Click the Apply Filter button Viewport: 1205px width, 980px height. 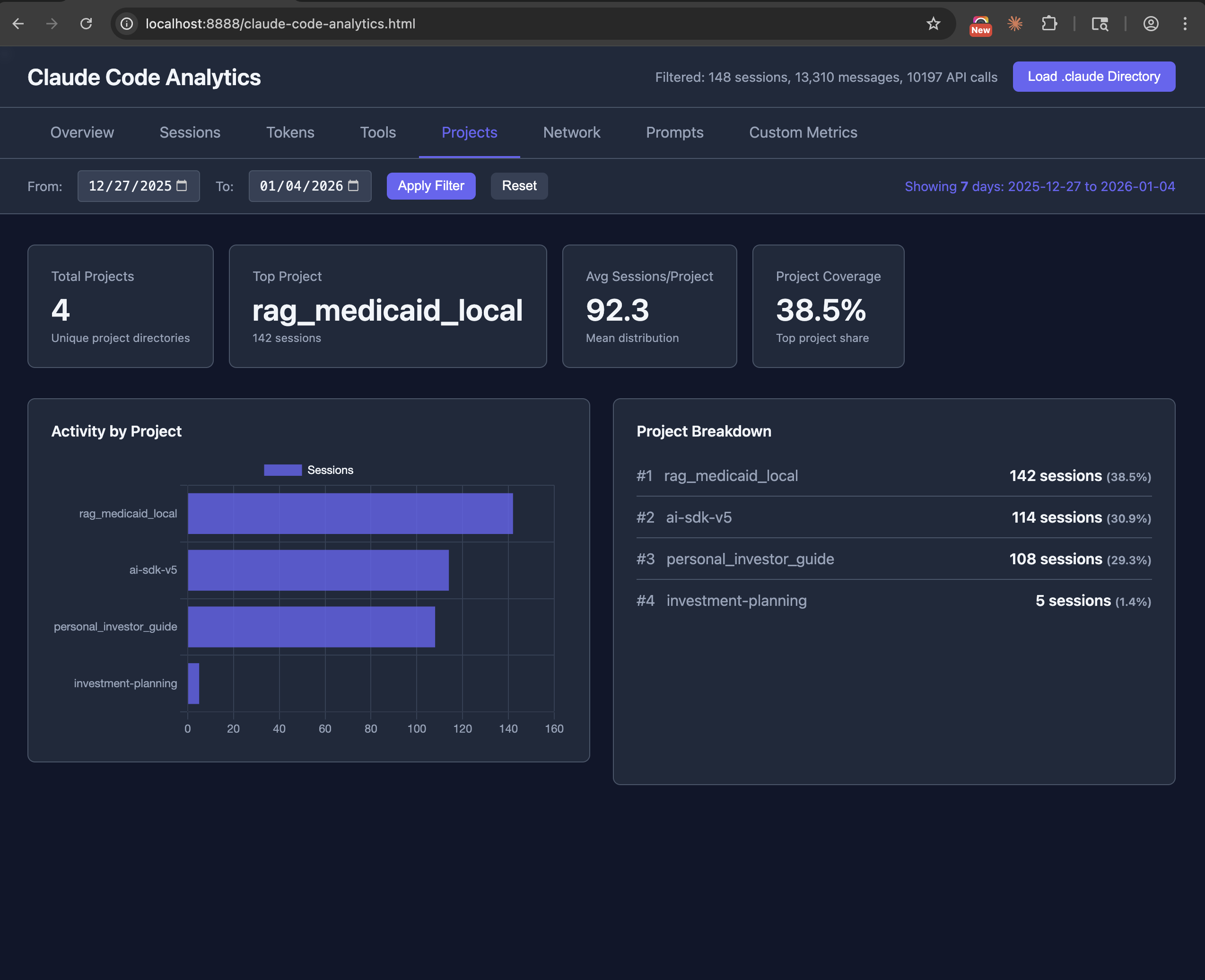(431, 186)
